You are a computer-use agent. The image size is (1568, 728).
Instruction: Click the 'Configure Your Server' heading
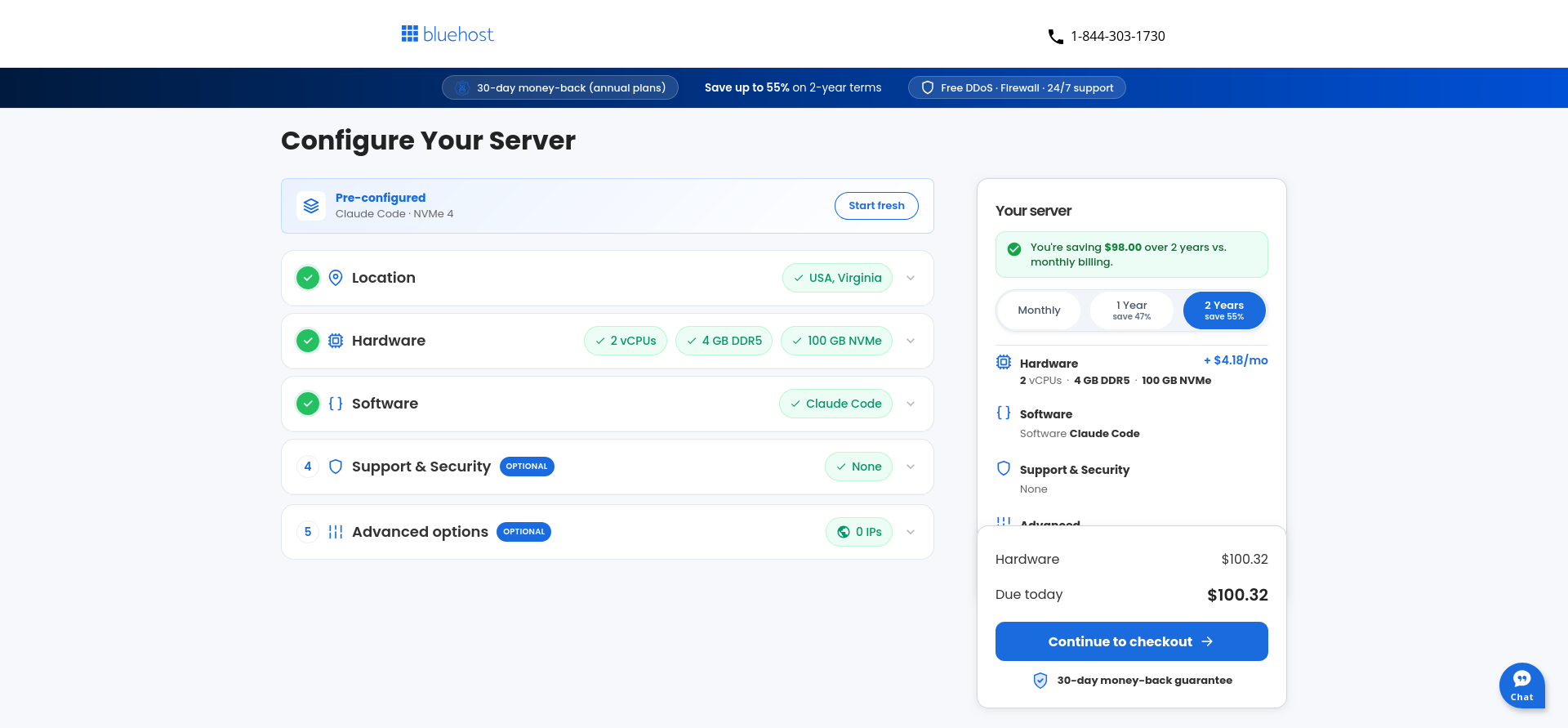[x=428, y=141]
